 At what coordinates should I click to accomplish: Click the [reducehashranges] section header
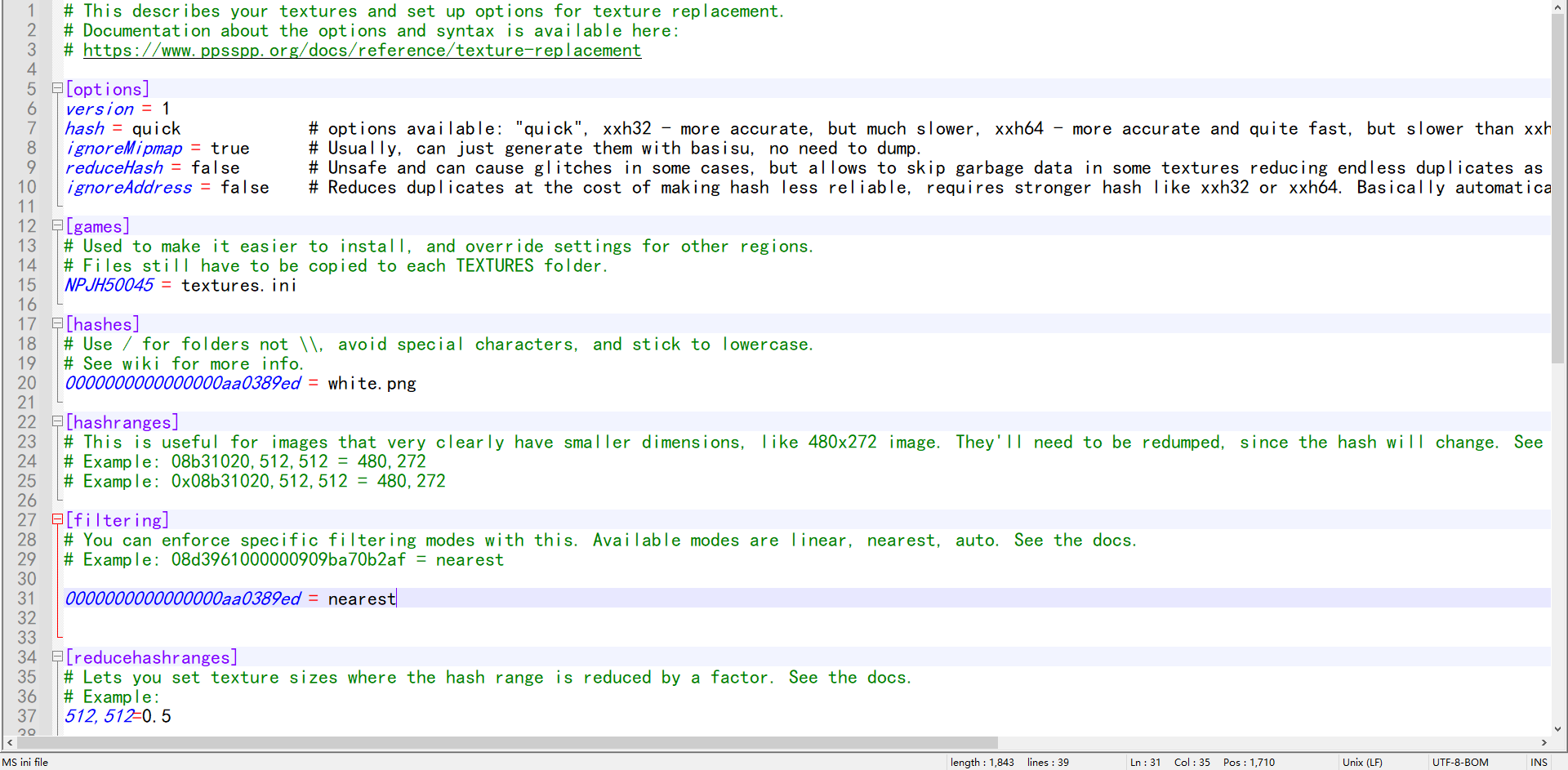[151, 657]
